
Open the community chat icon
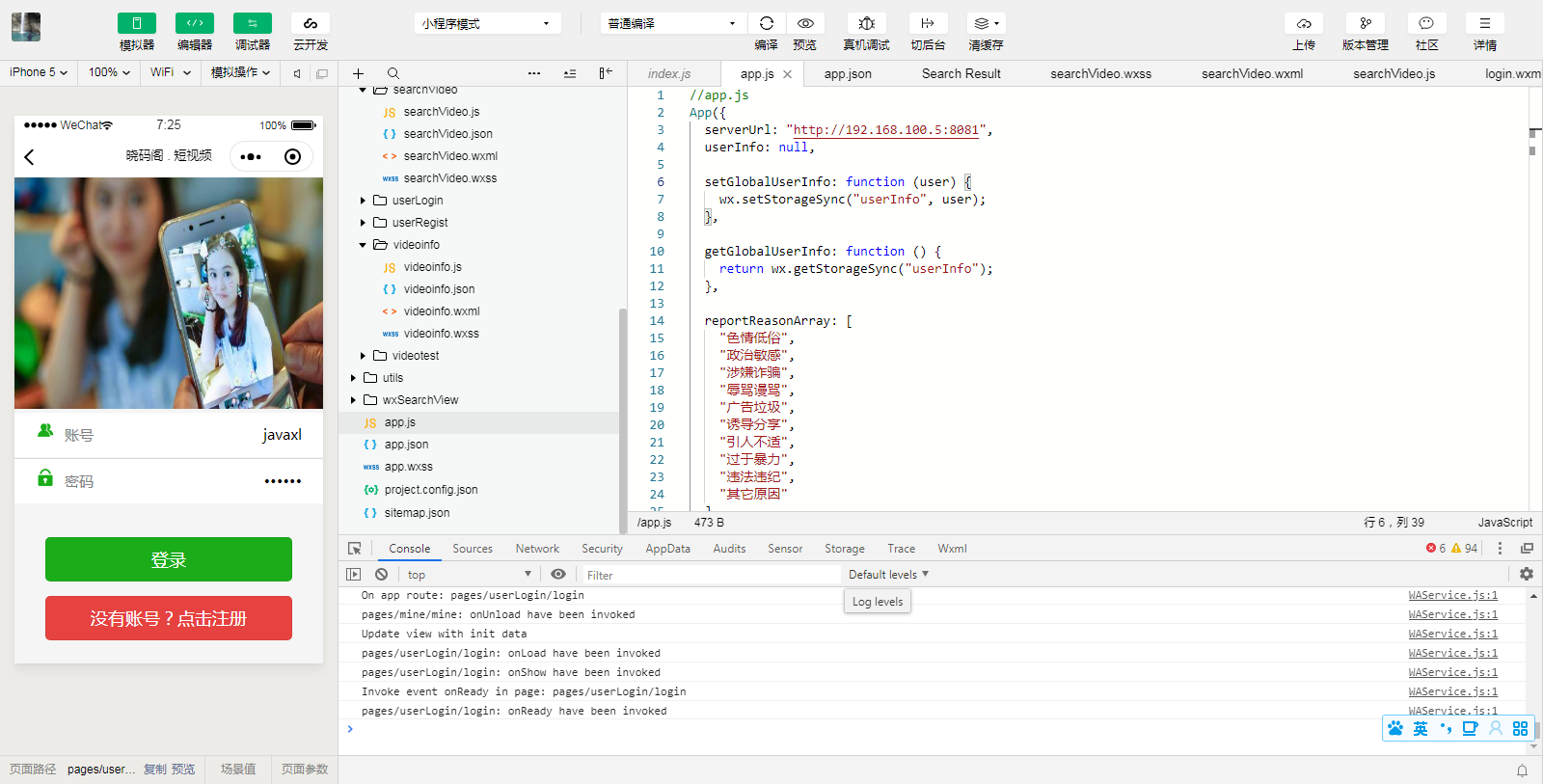(x=1426, y=23)
